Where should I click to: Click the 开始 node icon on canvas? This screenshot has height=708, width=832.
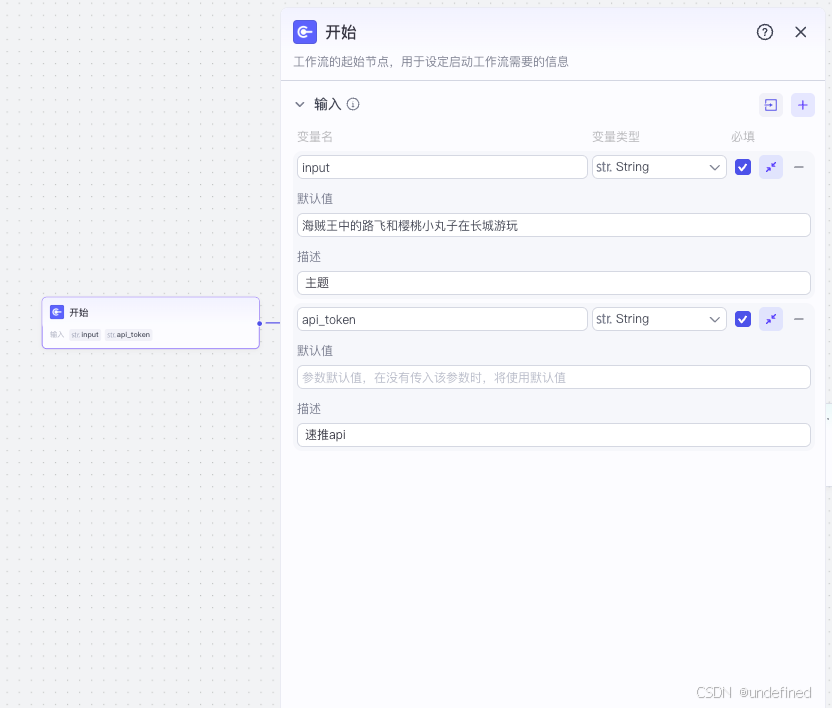[x=57, y=312]
